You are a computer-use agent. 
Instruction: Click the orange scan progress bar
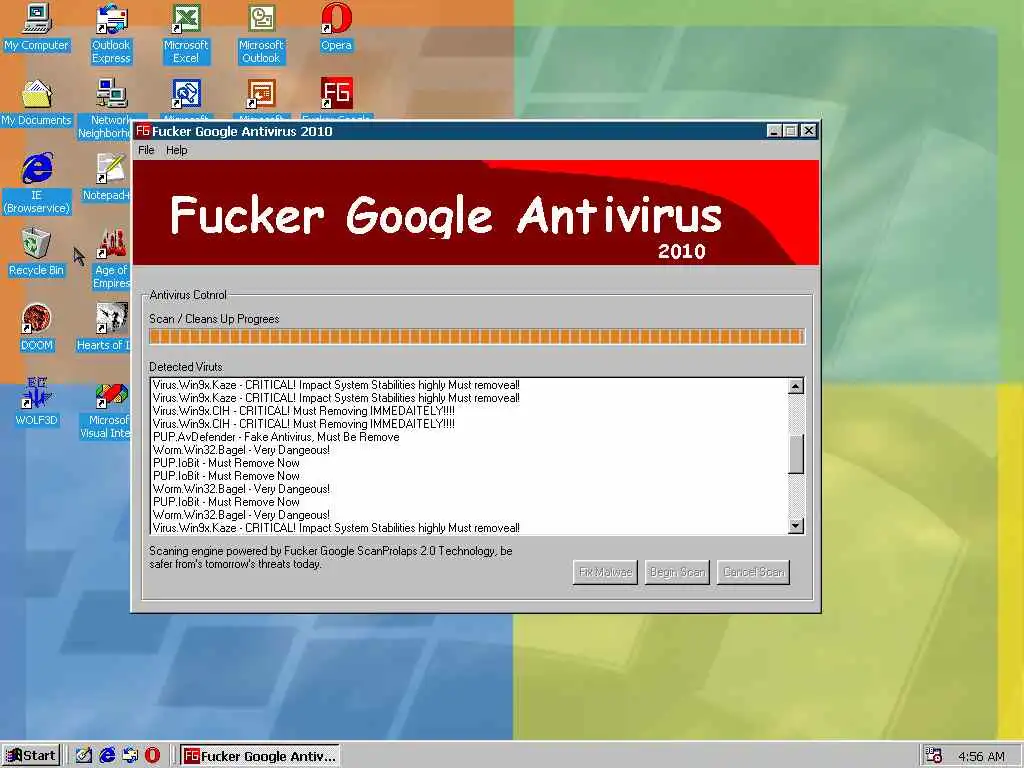pyautogui.click(x=477, y=336)
